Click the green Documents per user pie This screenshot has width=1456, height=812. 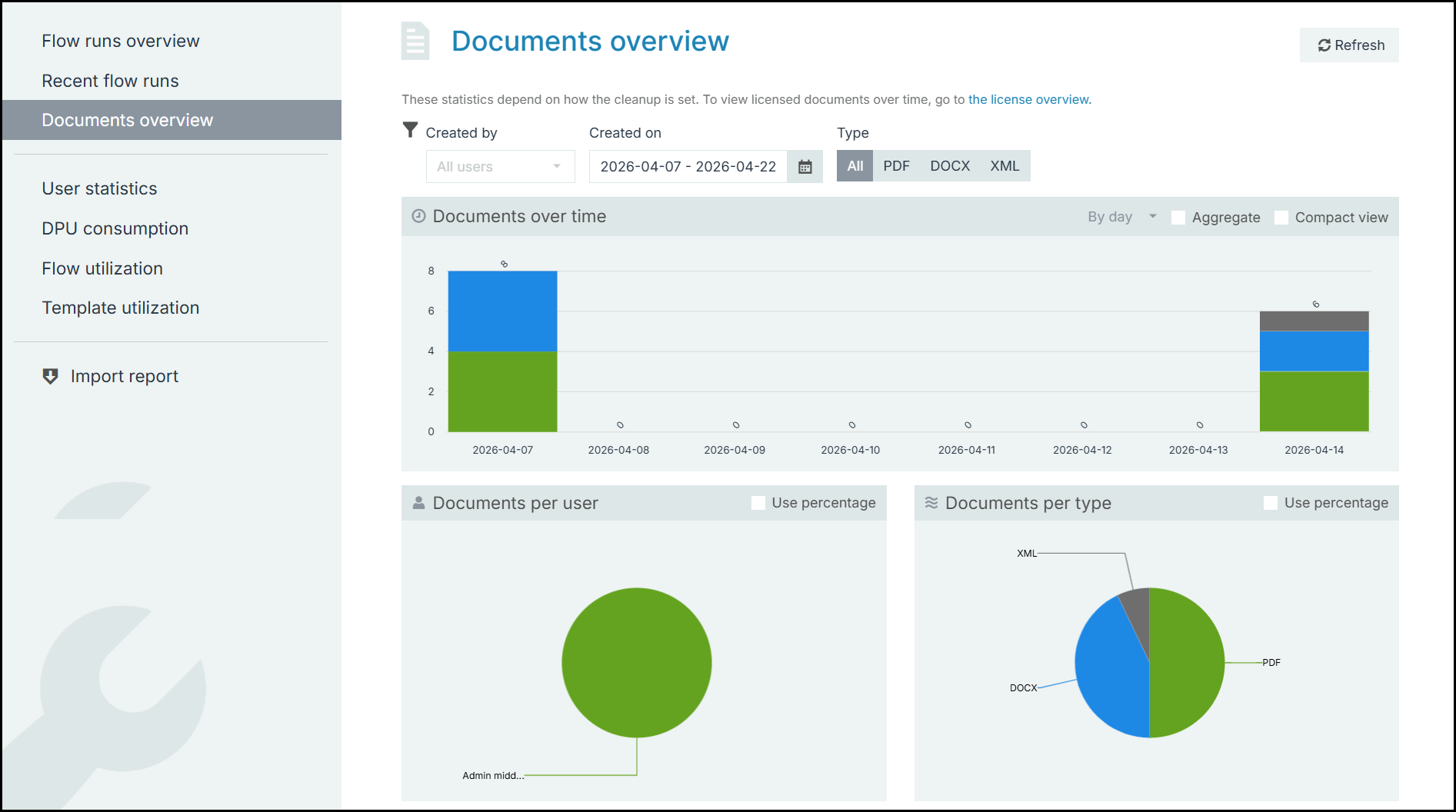[637, 663]
